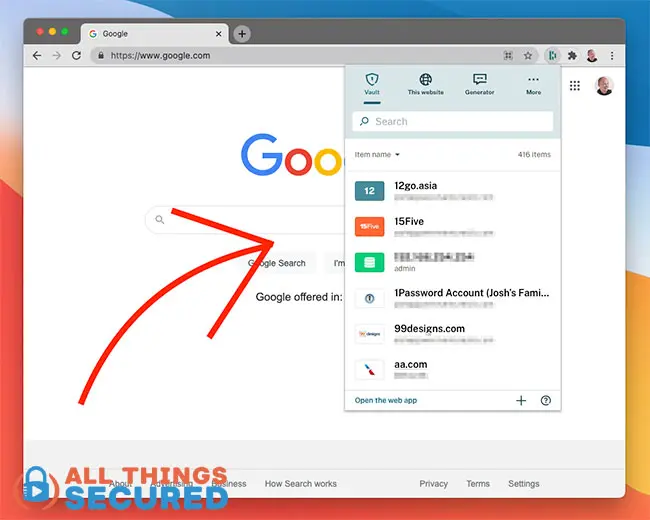The height and width of the screenshot is (520, 650).
Task: Switch to the Vault tab
Action: (x=372, y=84)
